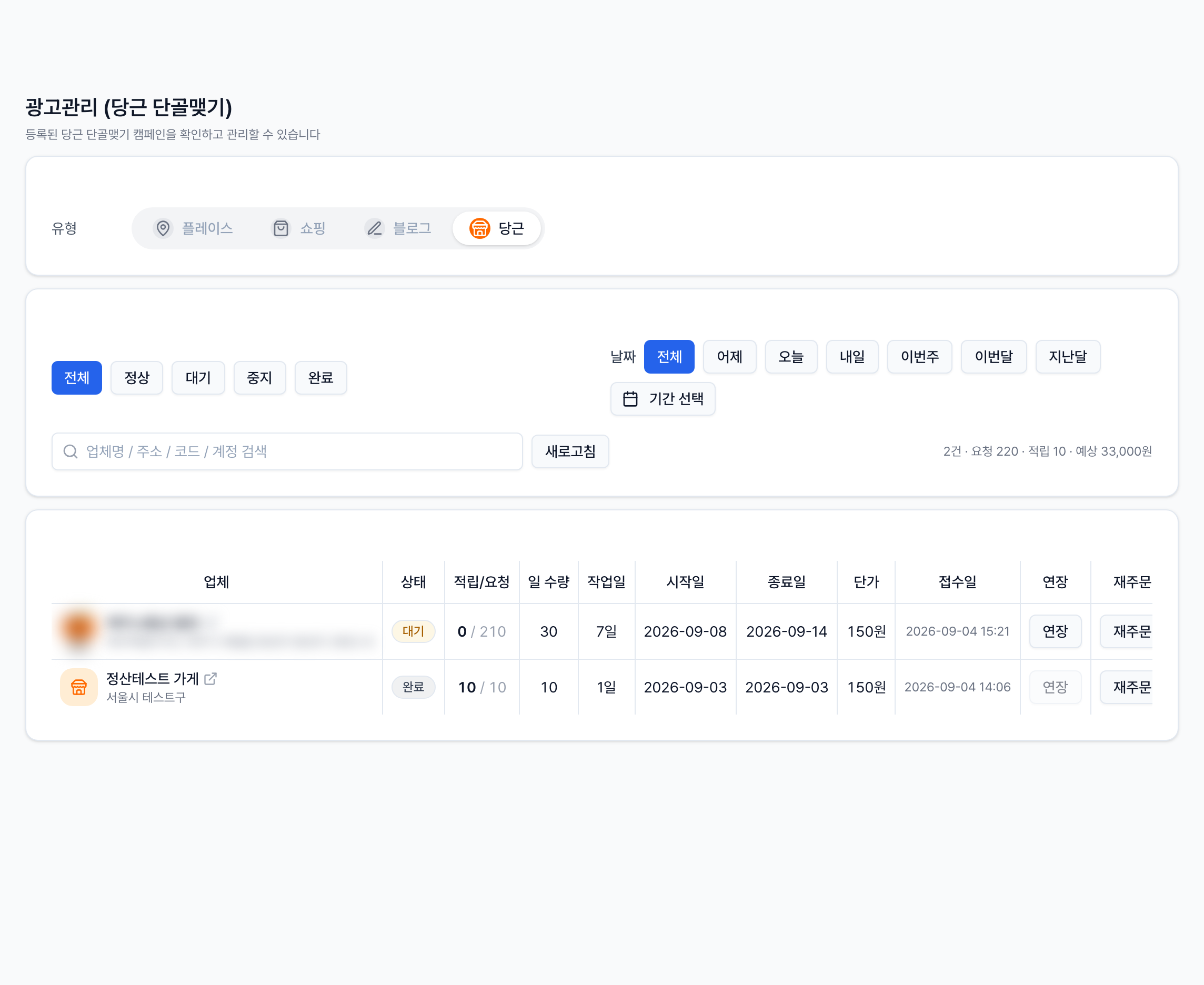
Task: Select 전체 status filter
Action: tap(77, 378)
